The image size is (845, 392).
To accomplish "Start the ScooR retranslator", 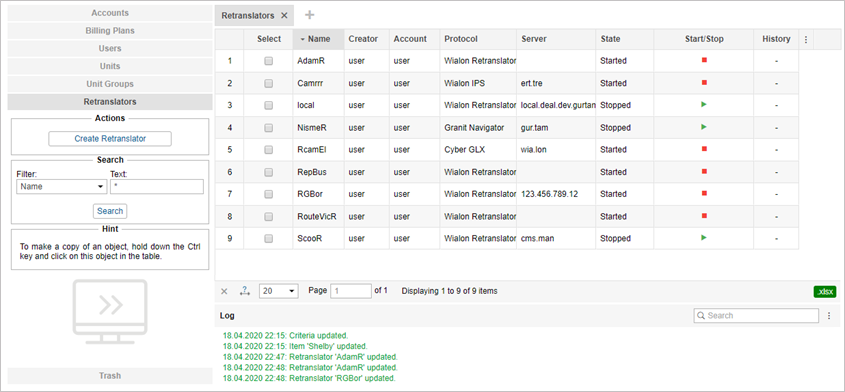I will click(x=704, y=237).
